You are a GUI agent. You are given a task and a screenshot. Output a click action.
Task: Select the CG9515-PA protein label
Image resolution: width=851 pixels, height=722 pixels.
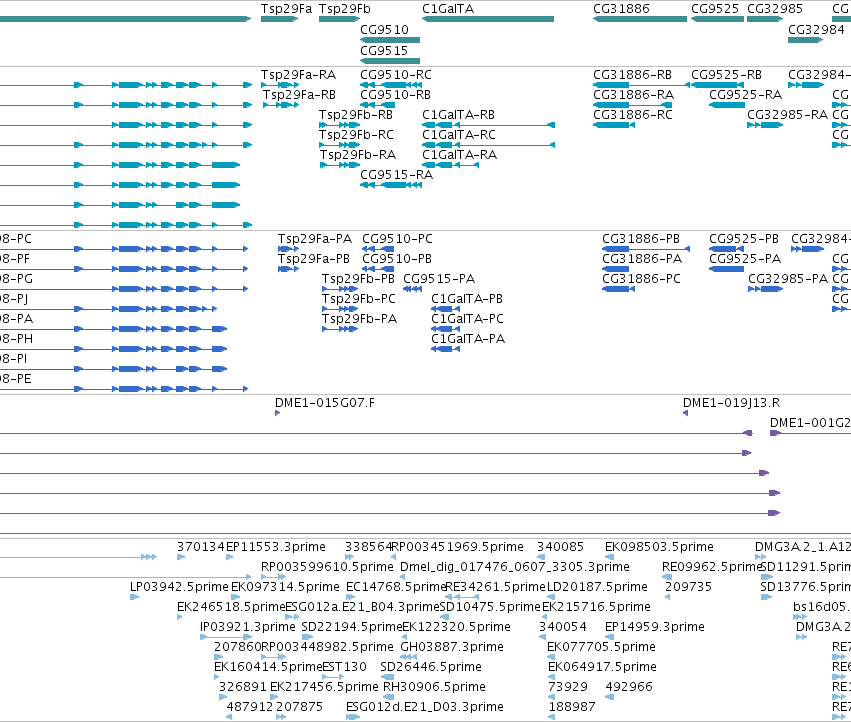coord(439,279)
